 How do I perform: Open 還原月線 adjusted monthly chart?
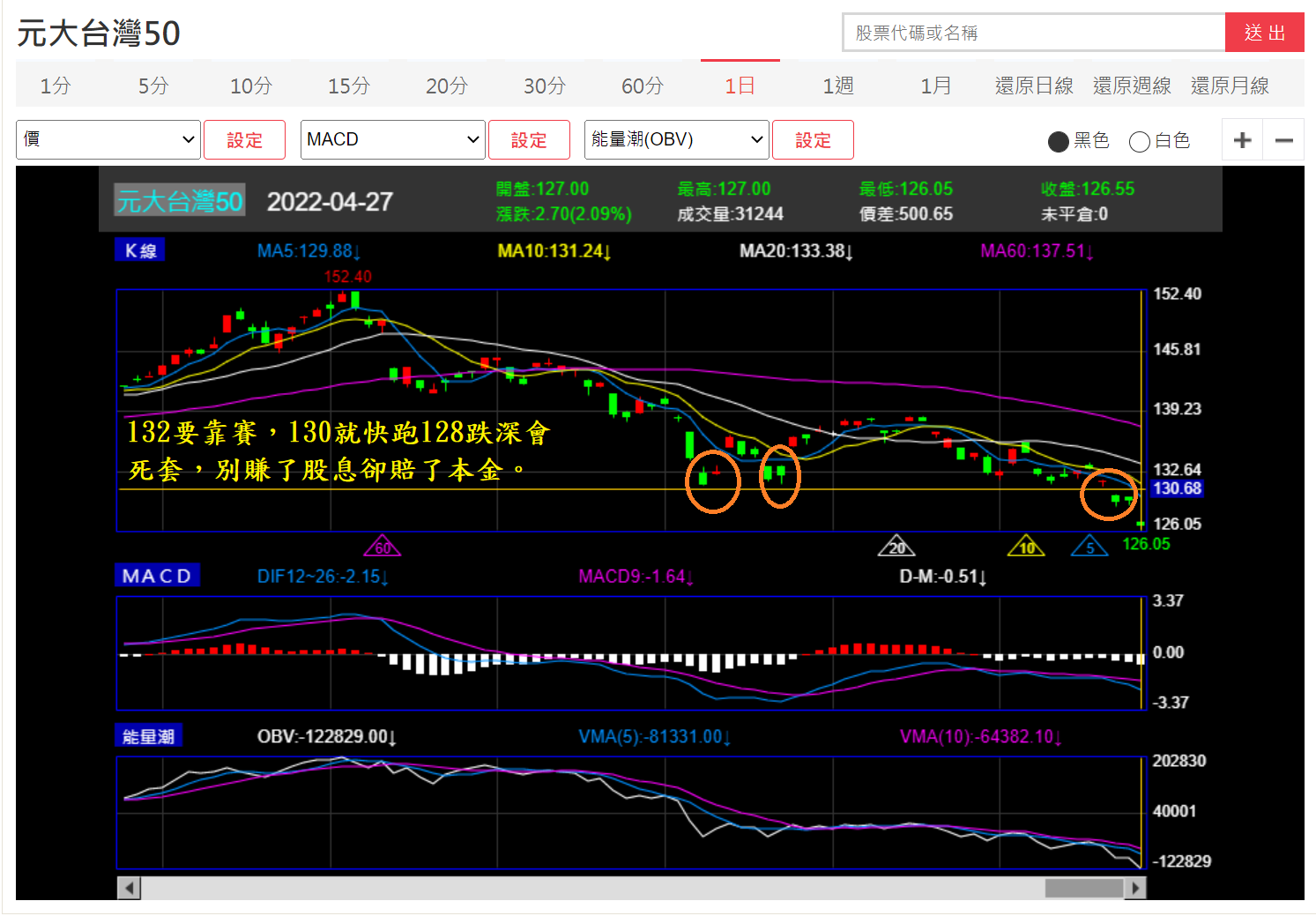(1230, 86)
